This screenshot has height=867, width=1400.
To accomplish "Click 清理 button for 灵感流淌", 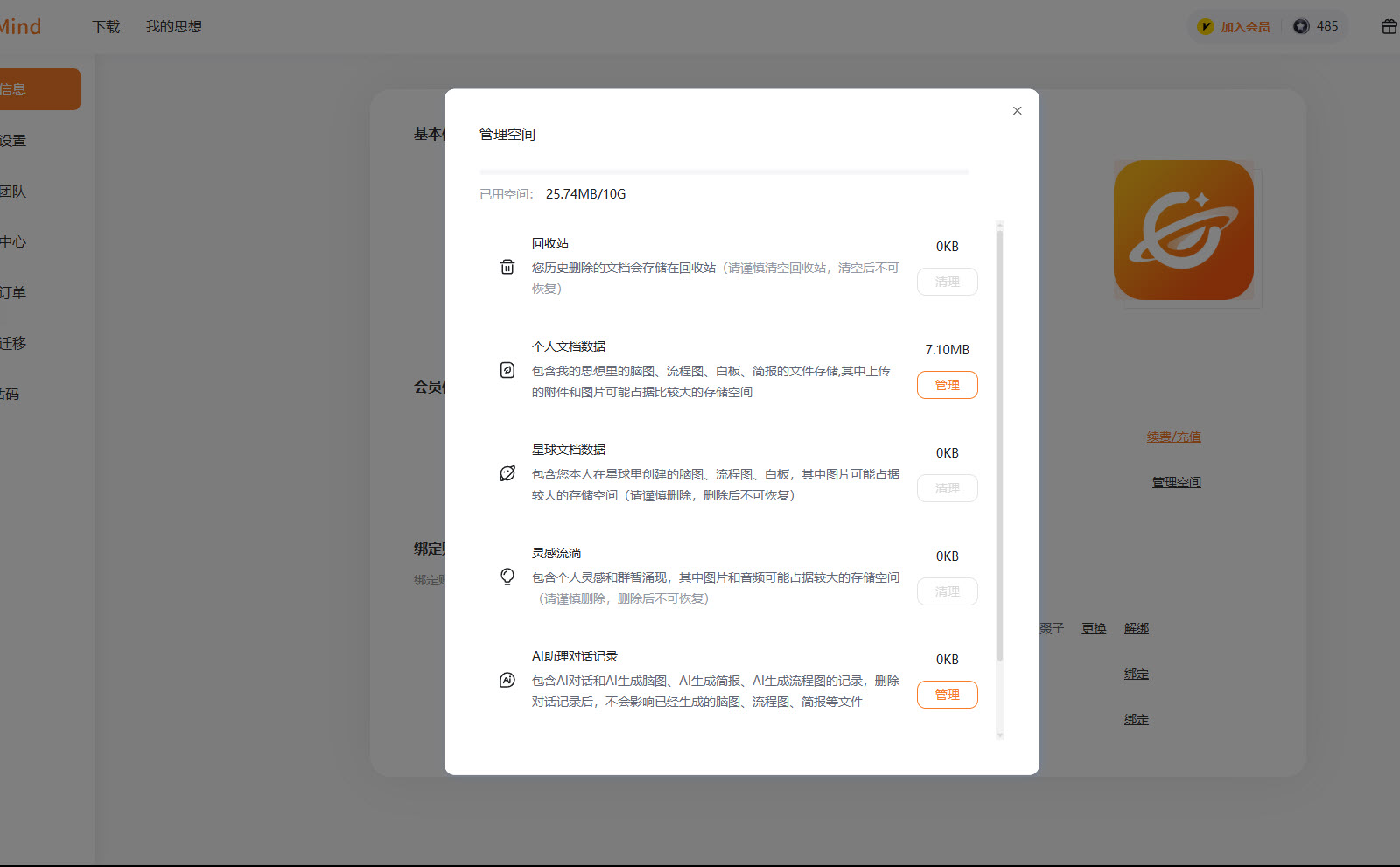I will click(x=948, y=591).
